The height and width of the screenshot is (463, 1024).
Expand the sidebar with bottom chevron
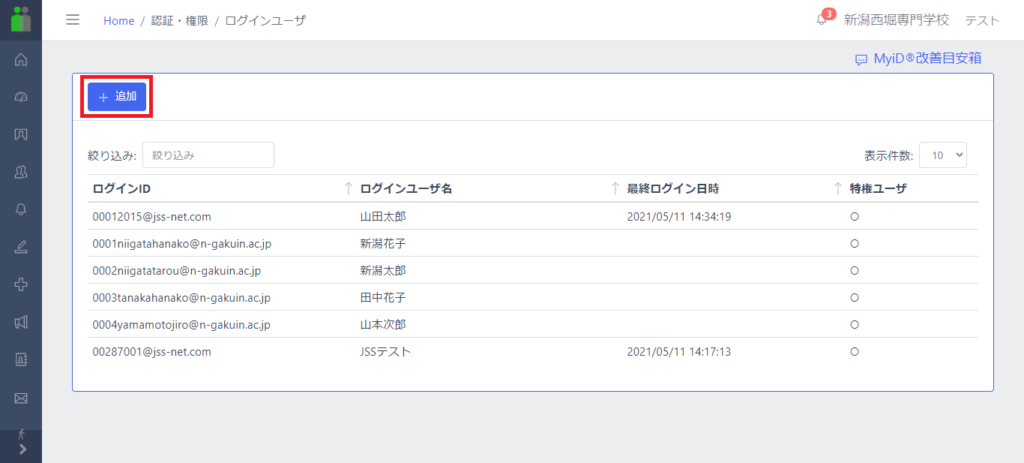(22, 449)
